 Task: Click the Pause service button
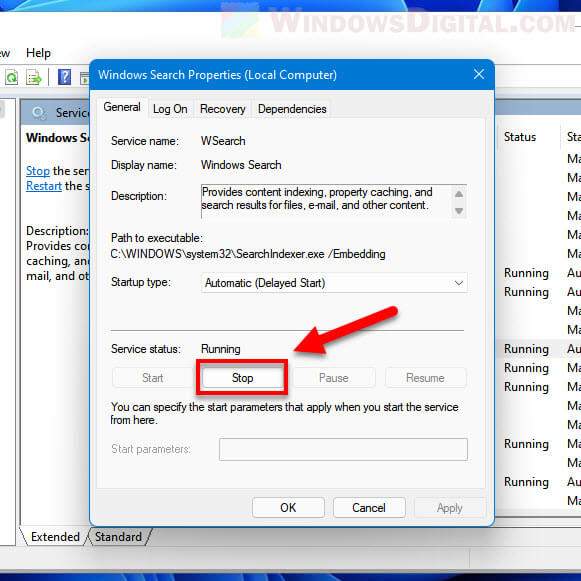[x=333, y=378]
